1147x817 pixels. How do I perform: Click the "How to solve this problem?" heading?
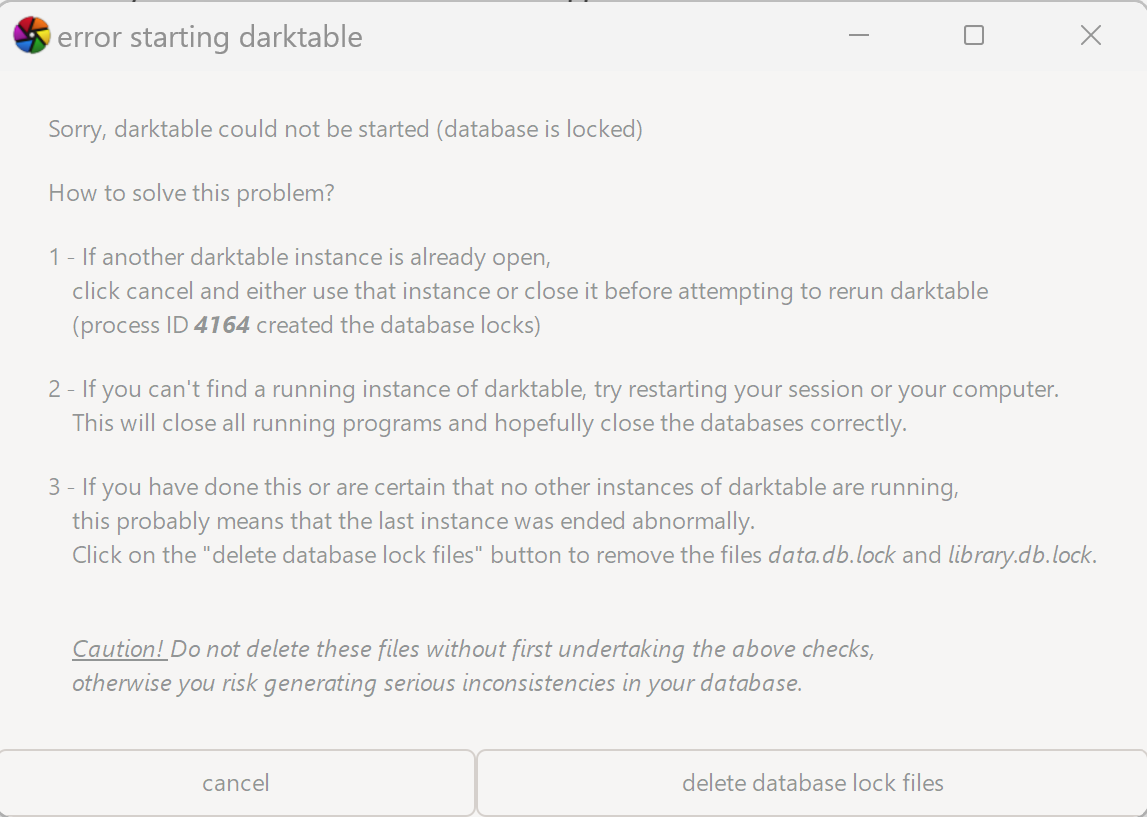tap(191, 193)
